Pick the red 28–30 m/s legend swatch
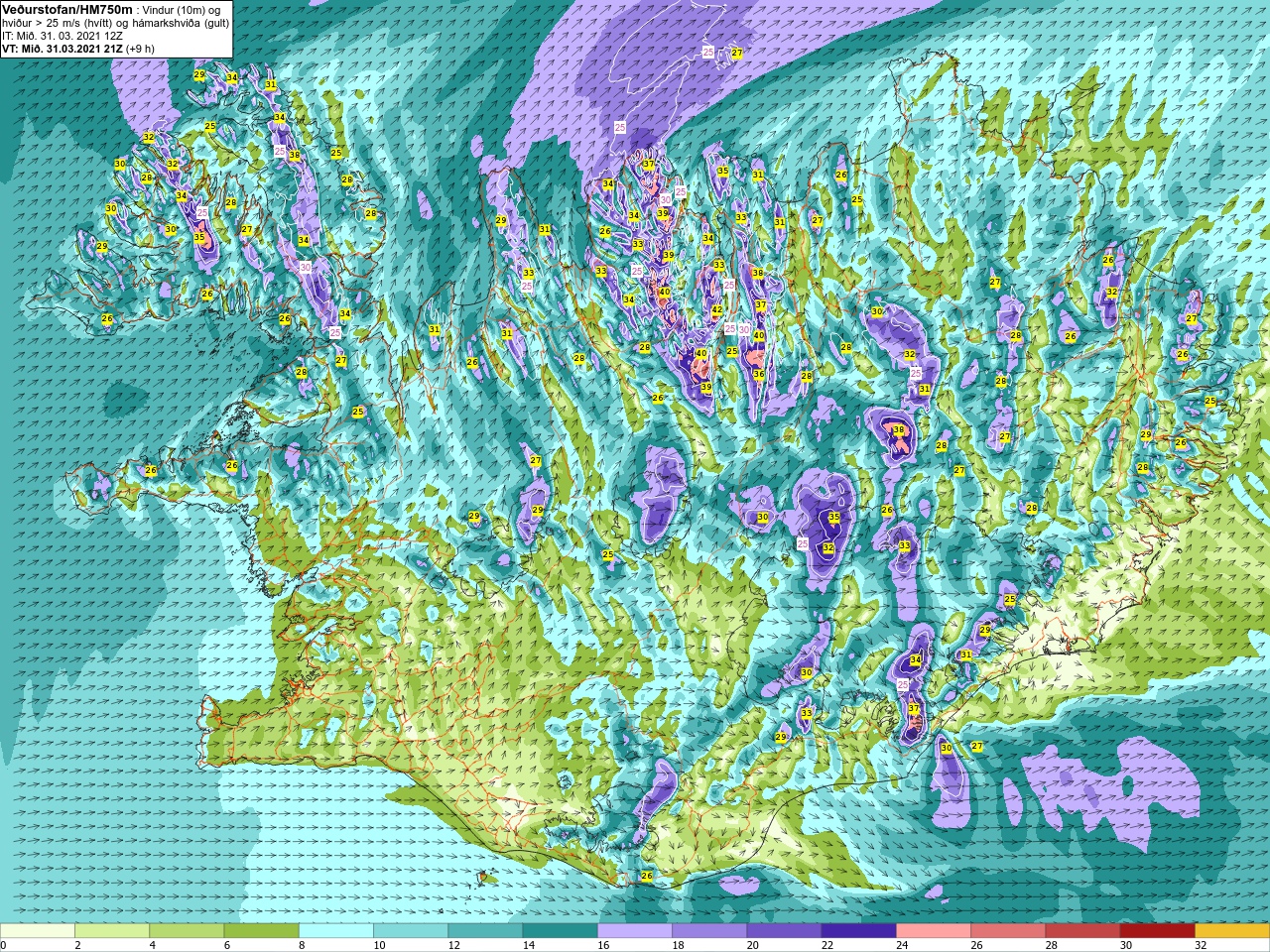 (1082, 931)
